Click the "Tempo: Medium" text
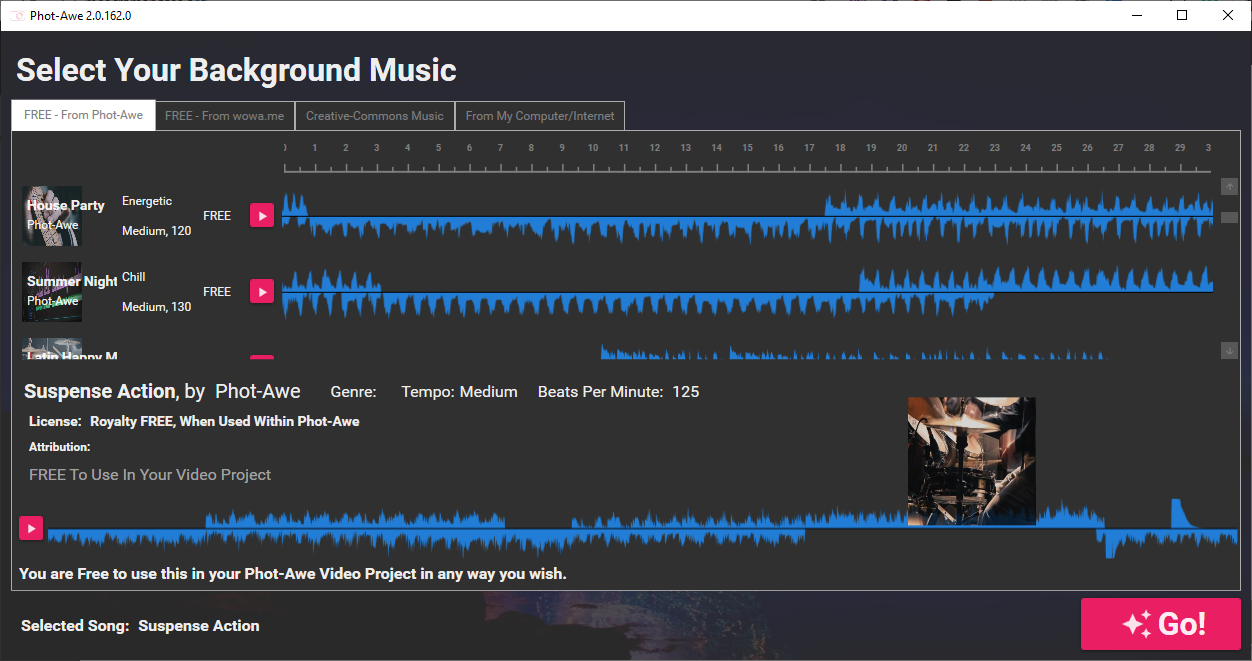1252x661 pixels. 459,392
